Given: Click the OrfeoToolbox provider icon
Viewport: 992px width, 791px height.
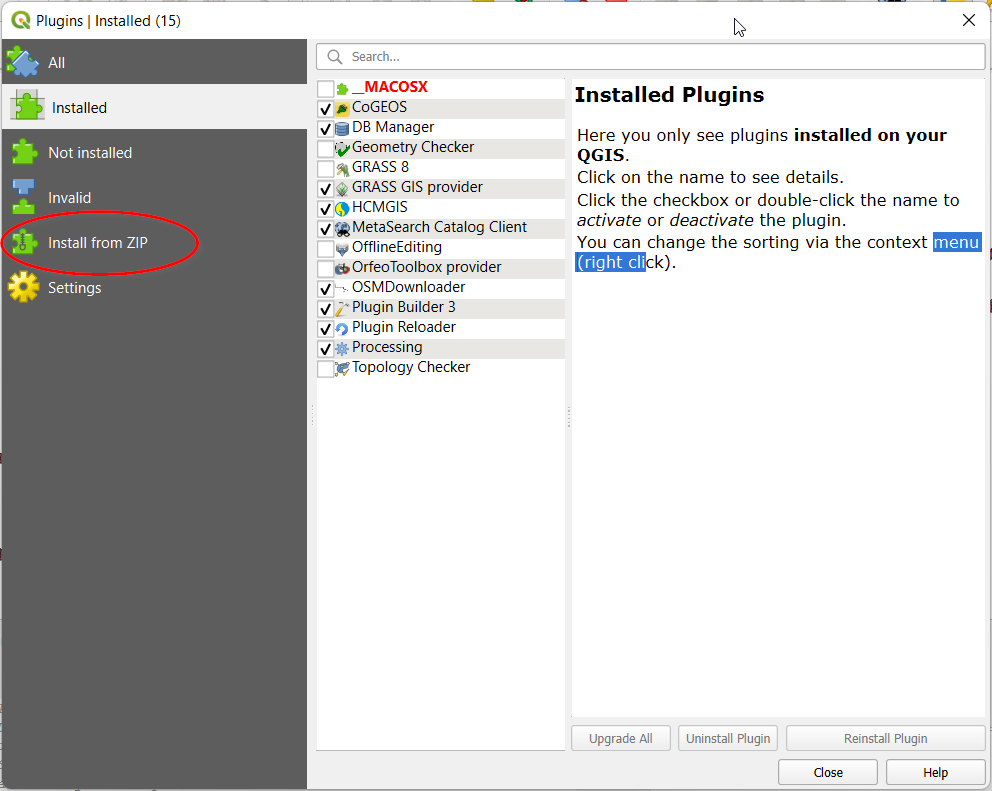Looking at the screenshot, I should [342, 269].
